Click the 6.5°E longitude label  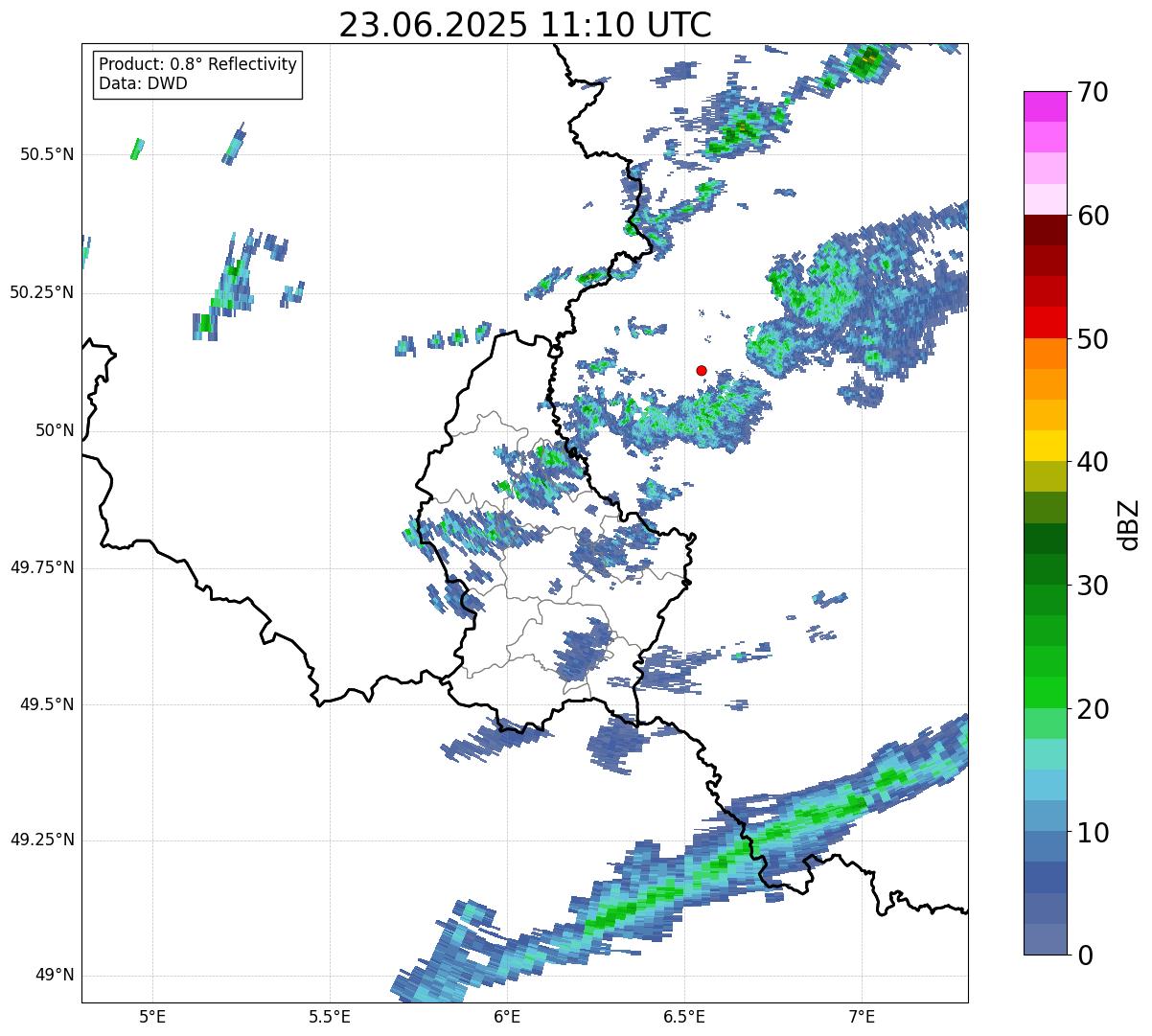[x=684, y=1017]
